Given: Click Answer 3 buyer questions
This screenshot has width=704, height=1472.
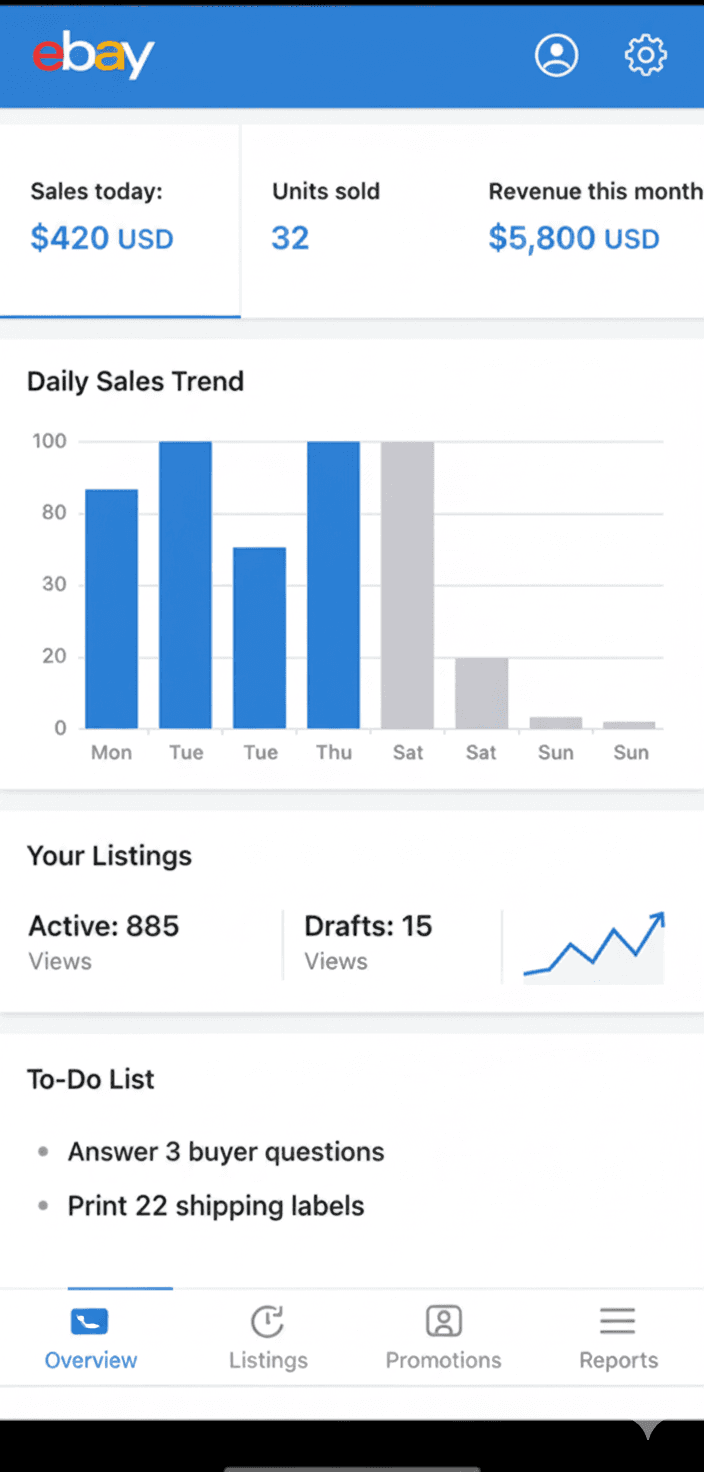Looking at the screenshot, I should click(x=225, y=1152).
